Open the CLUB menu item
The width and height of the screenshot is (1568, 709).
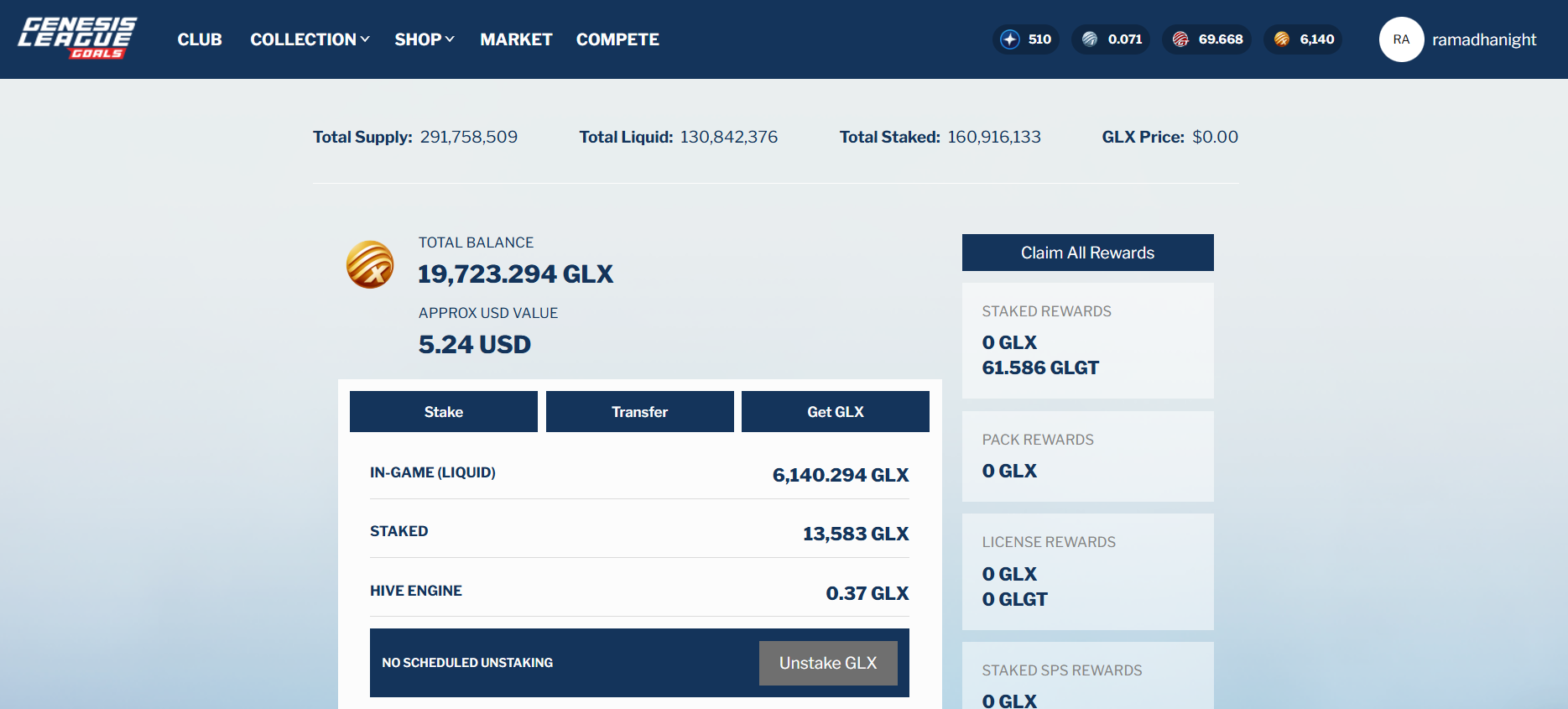click(x=200, y=39)
